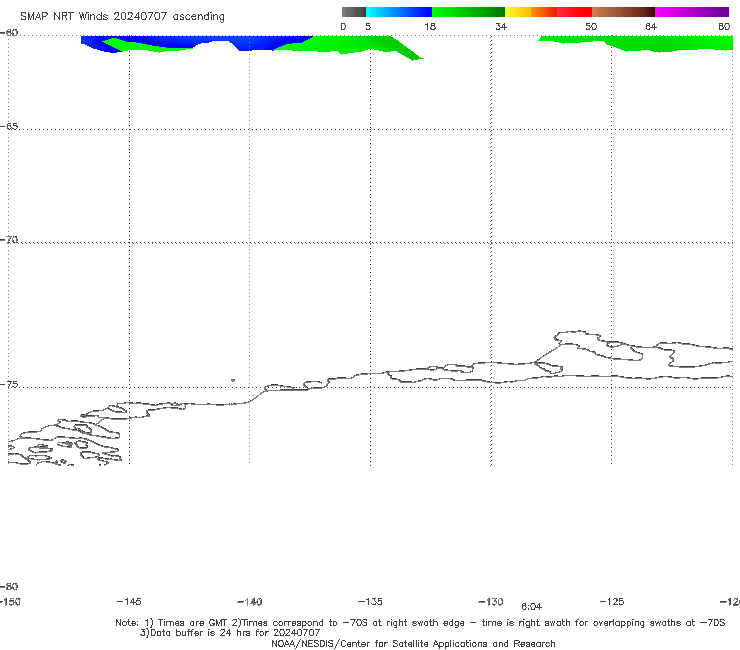Click the color bar label 34
The image size is (740, 650).
coord(501,27)
